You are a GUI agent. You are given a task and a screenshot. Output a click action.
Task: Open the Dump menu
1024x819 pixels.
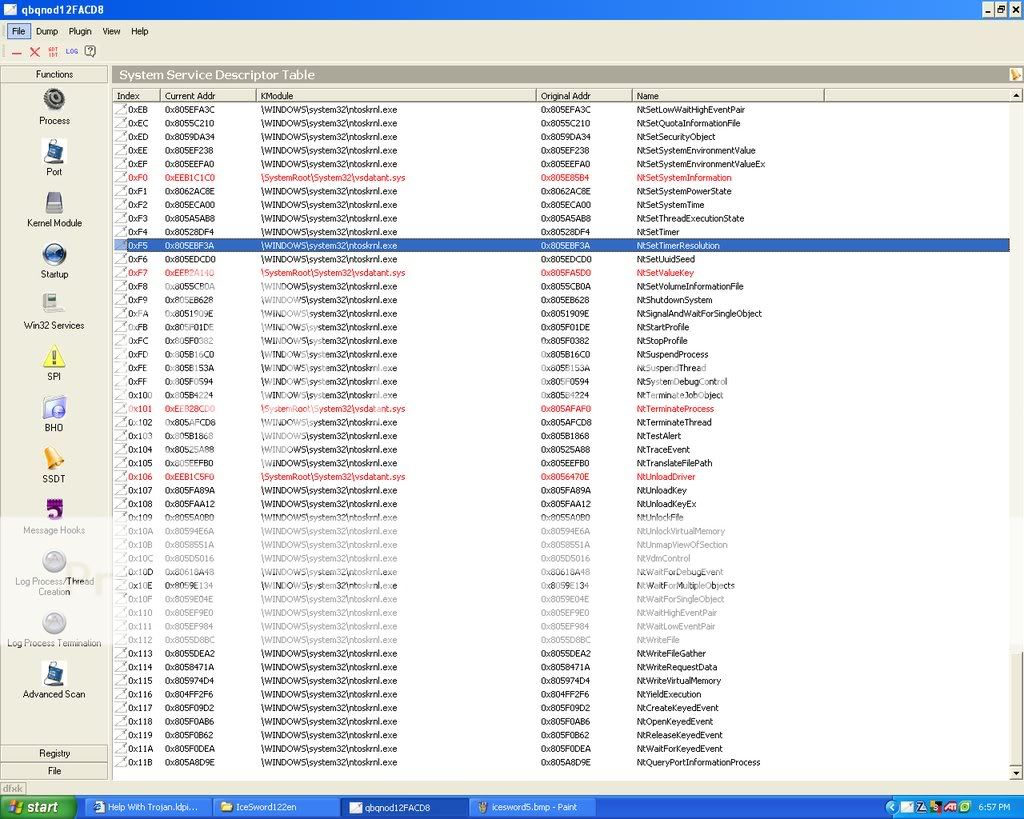click(47, 31)
